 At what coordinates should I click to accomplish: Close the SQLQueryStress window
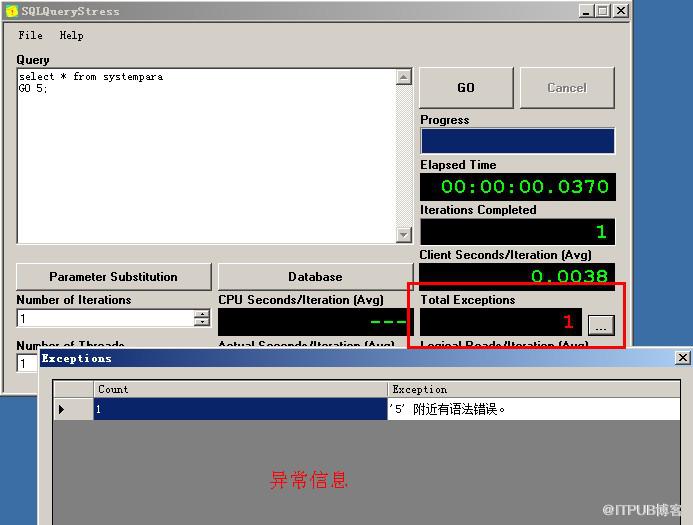[x=621, y=11]
